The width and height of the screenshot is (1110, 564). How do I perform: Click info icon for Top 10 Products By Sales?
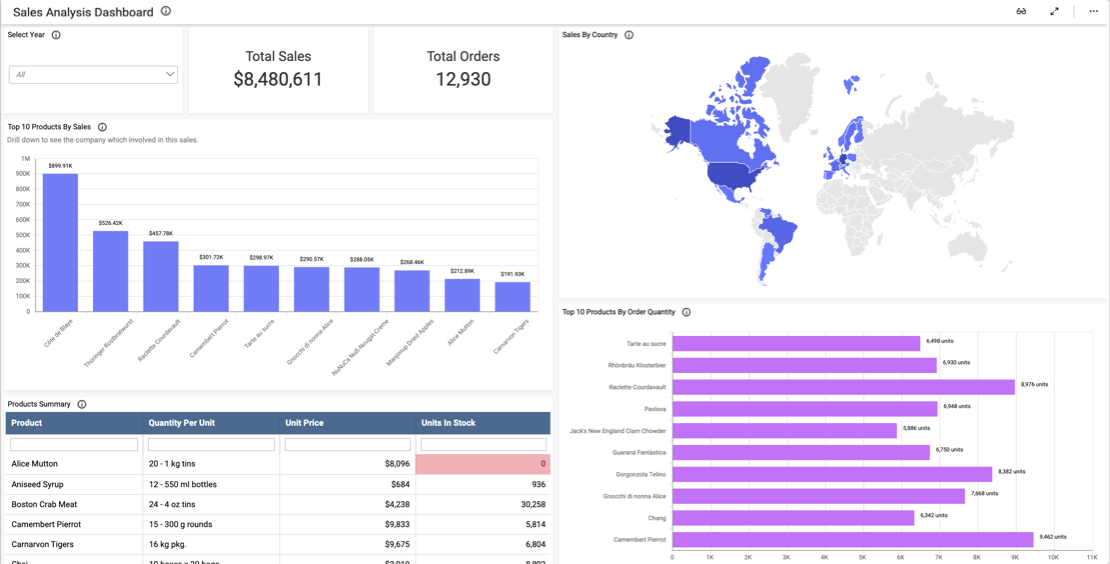click(x=102, y=127)
